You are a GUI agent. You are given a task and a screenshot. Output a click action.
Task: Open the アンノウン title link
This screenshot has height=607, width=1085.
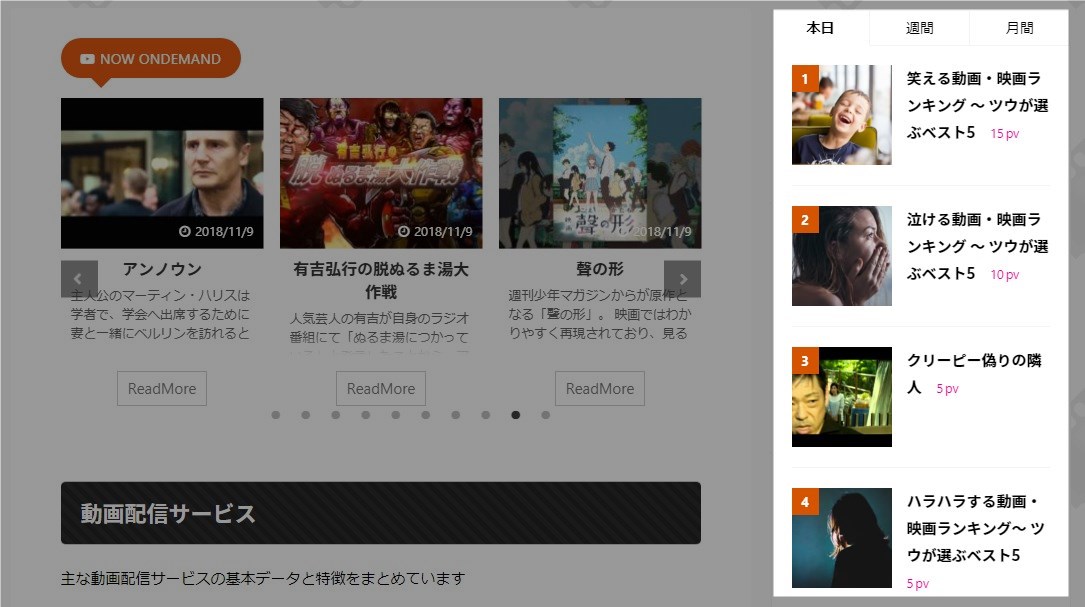coord(162,269)
